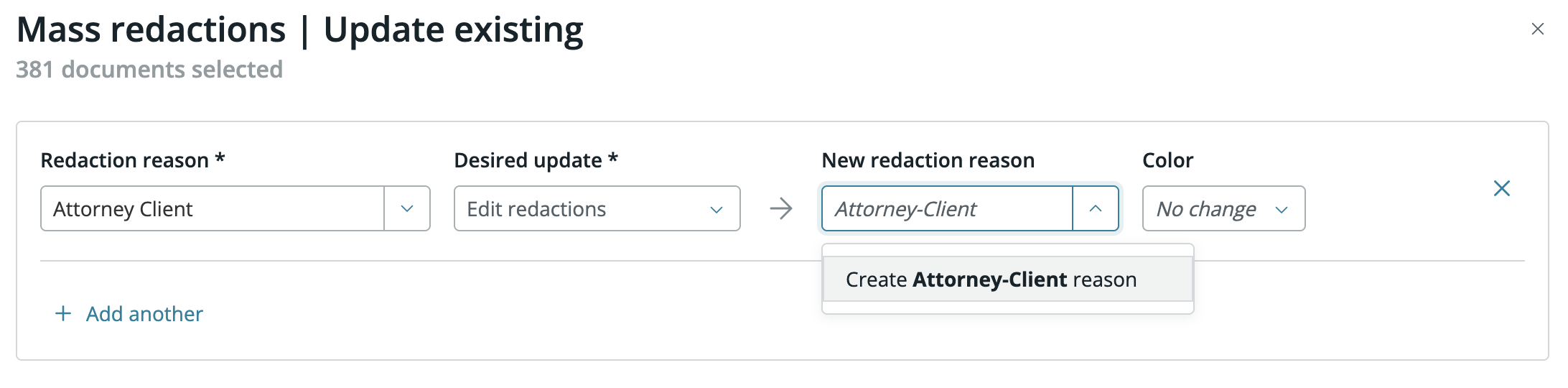This screenshot has width=1568, height=388.
Task: Click Add another link
Action: 144,313
